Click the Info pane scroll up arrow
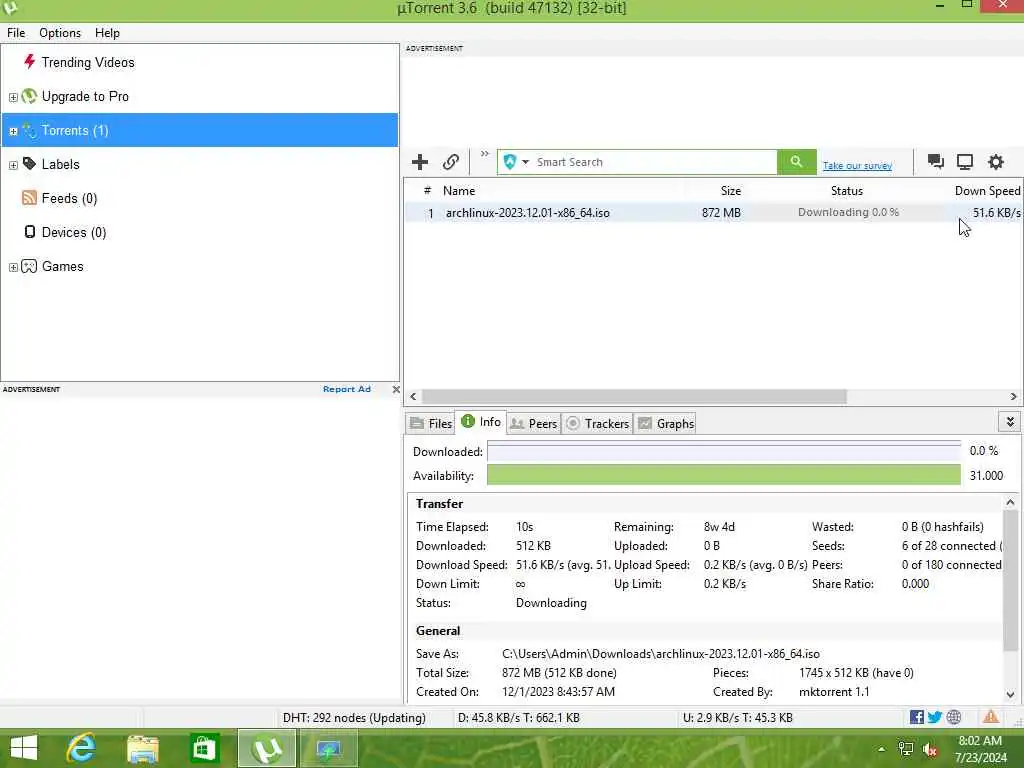Image resolution: width=1024 pixels, height=768 pixels. [x=1010, y=502]
